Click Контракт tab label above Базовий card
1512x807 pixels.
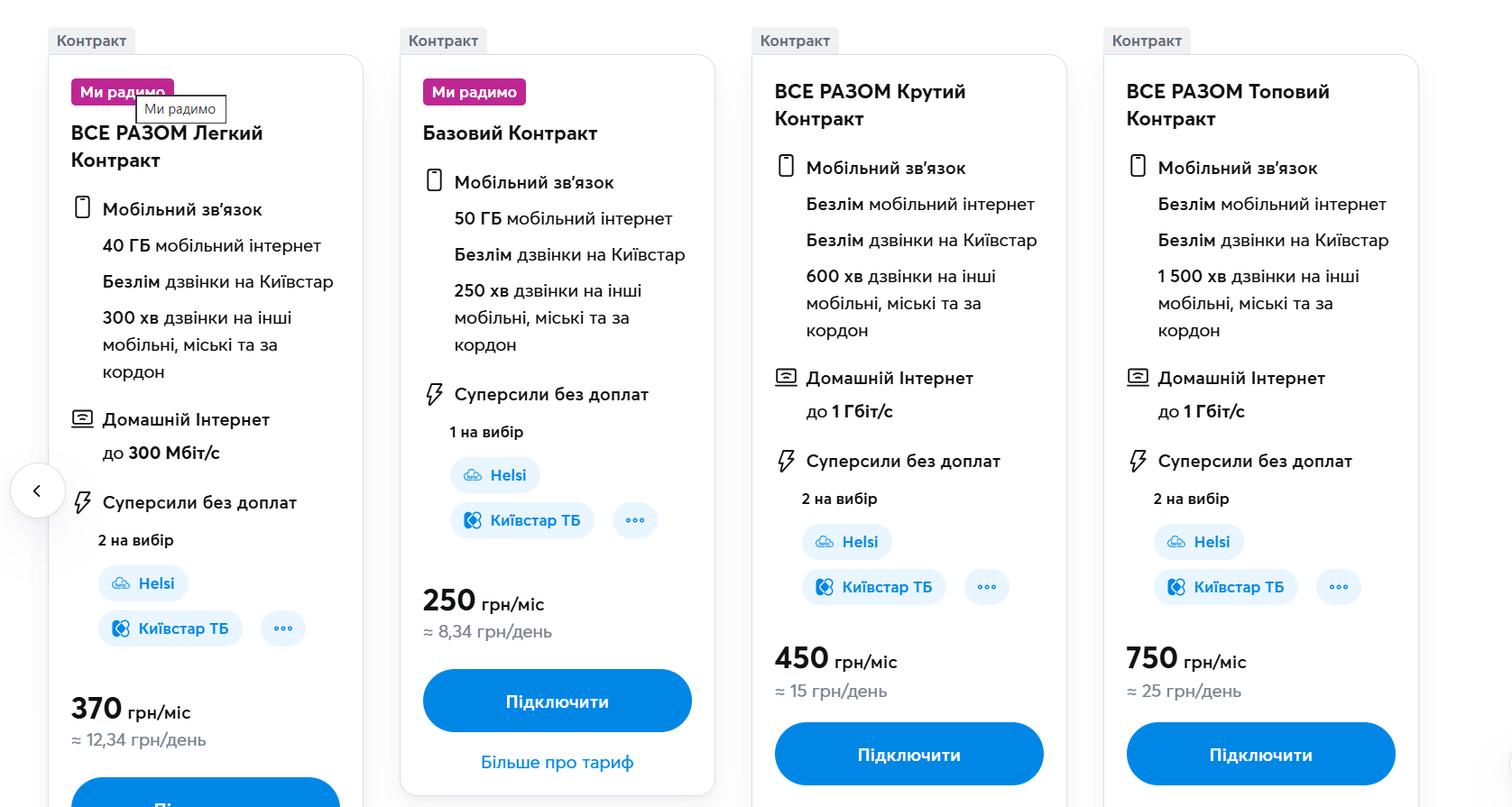(x=443, y=41)
